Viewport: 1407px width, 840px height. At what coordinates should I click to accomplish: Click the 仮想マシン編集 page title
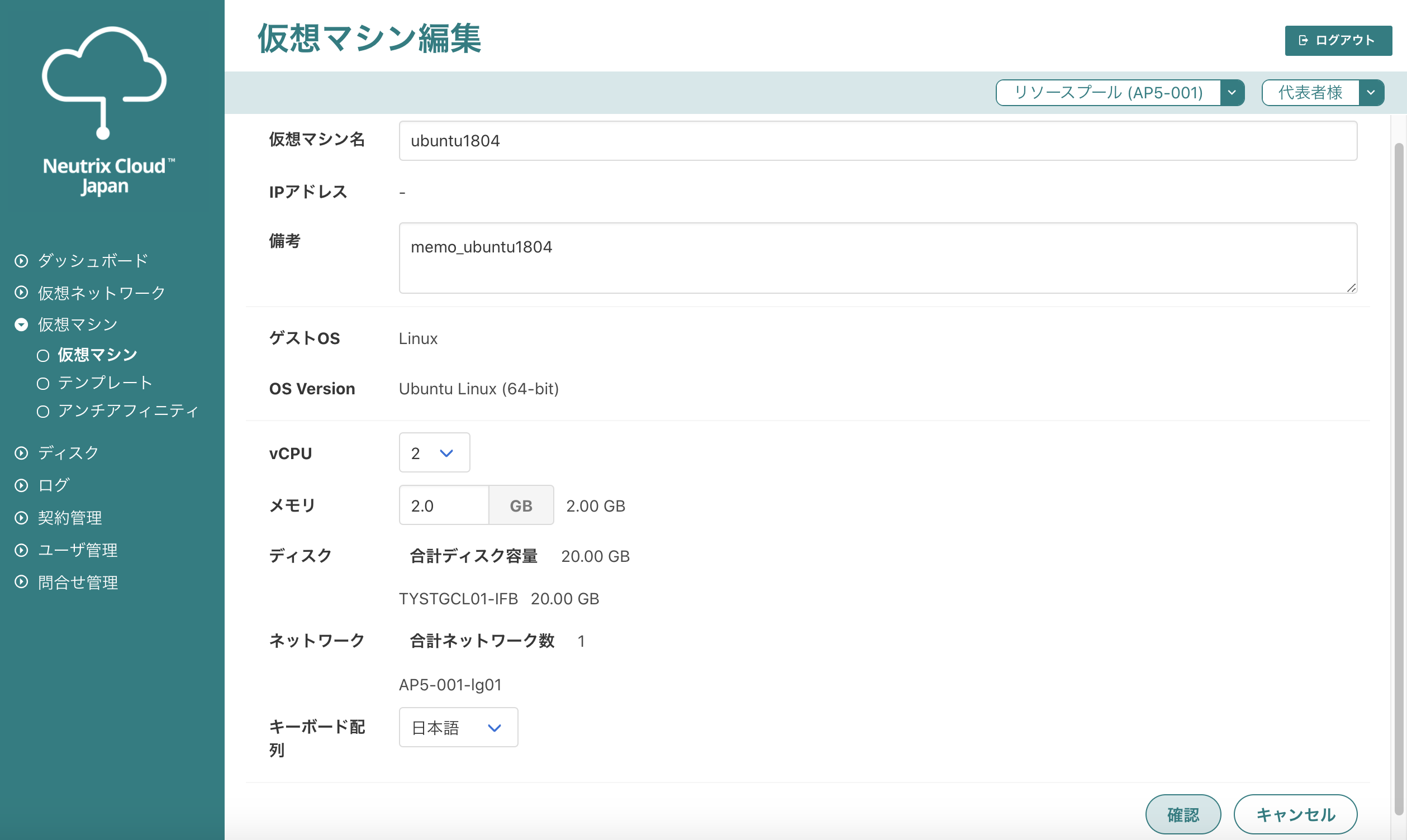coord(369,39)
